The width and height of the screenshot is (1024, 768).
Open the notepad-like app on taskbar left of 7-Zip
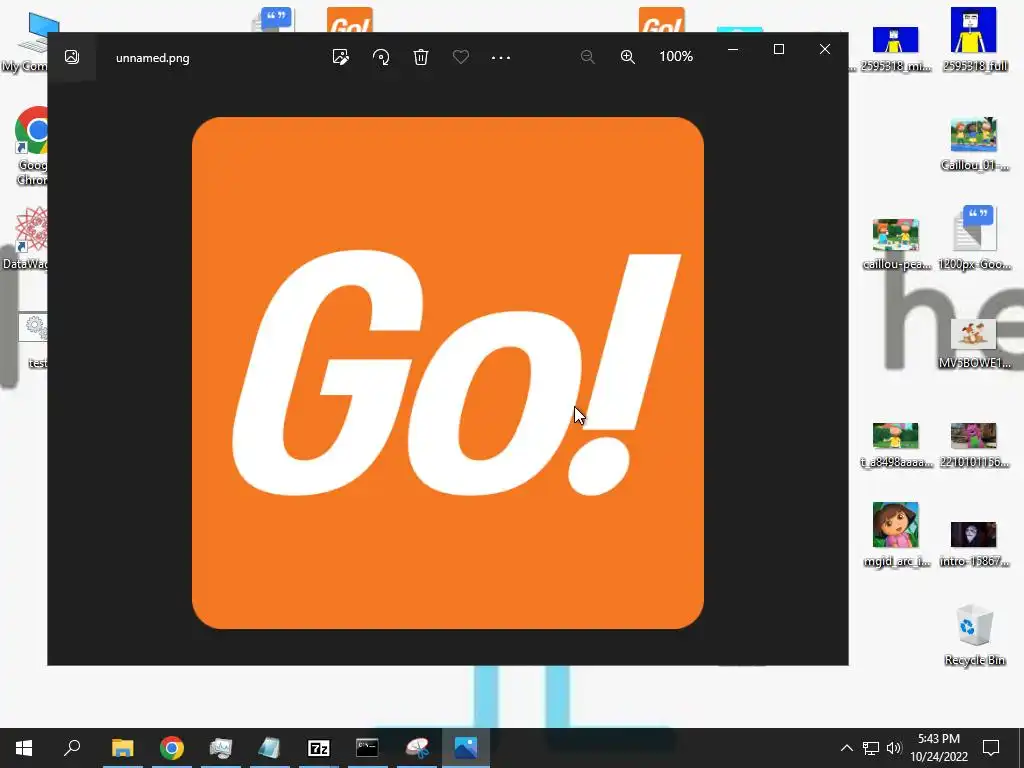coord(269,748)
